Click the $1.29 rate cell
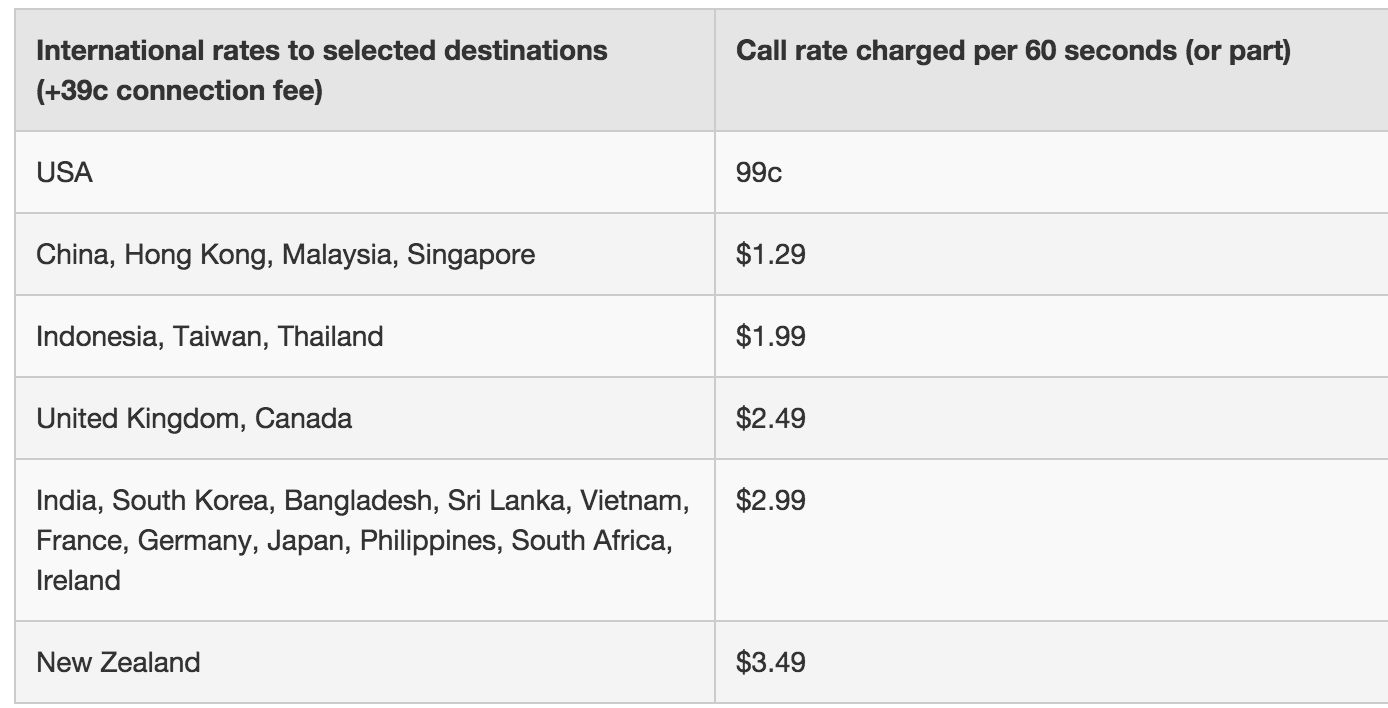The image size is (1388, 708). [770, 255]
